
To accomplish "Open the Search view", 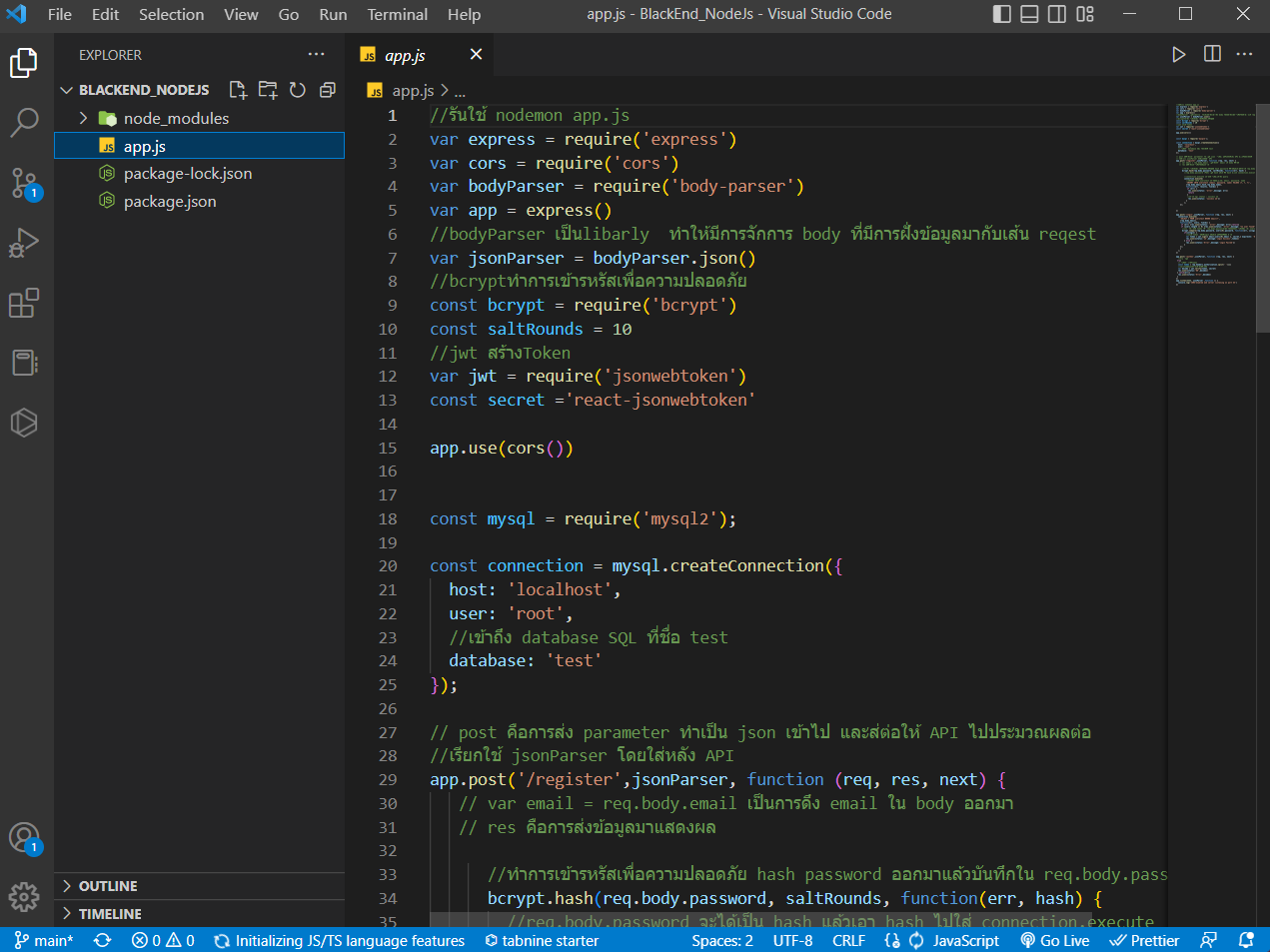I will coord(24,123).
